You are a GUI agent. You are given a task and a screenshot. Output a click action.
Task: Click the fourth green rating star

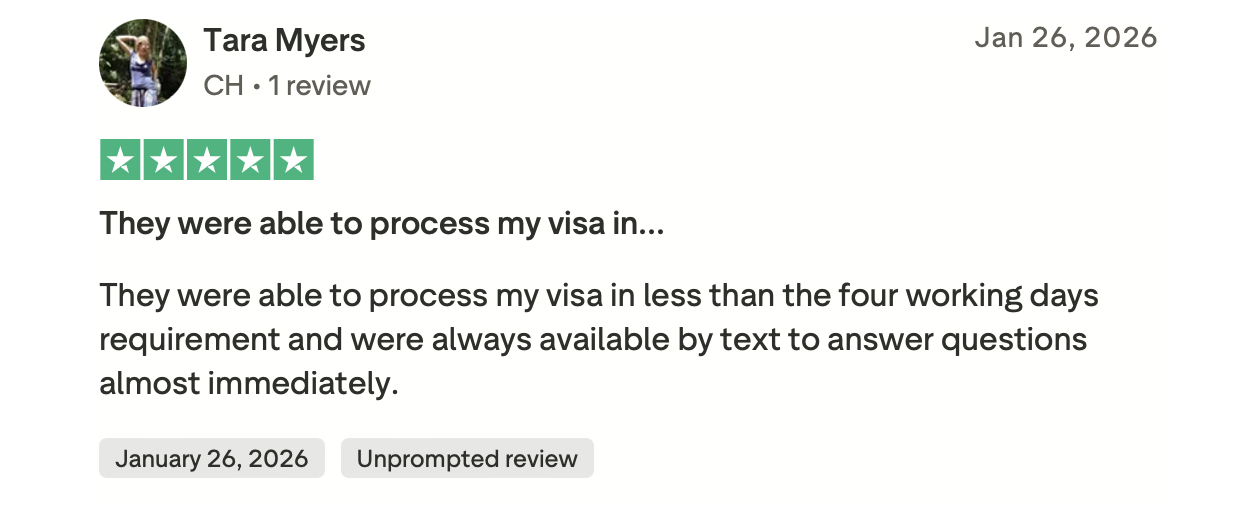click(250, 160)
